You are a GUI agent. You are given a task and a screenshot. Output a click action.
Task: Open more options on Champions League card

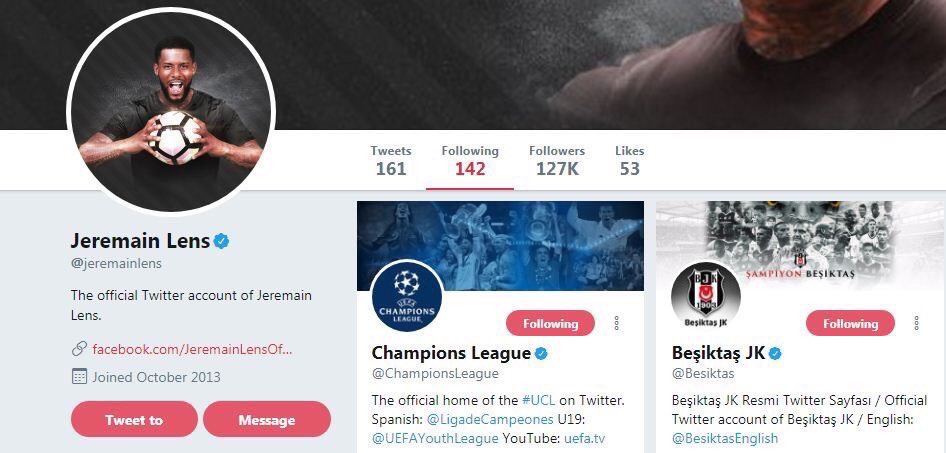(x=616, y=323)
